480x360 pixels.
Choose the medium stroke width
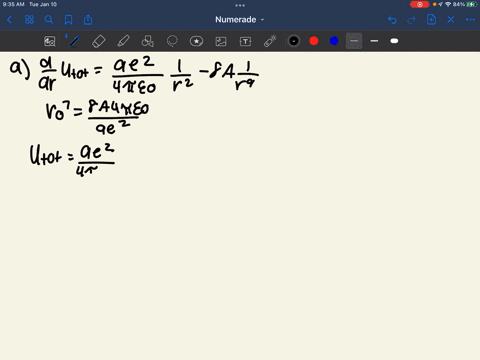tap(374, 41)
